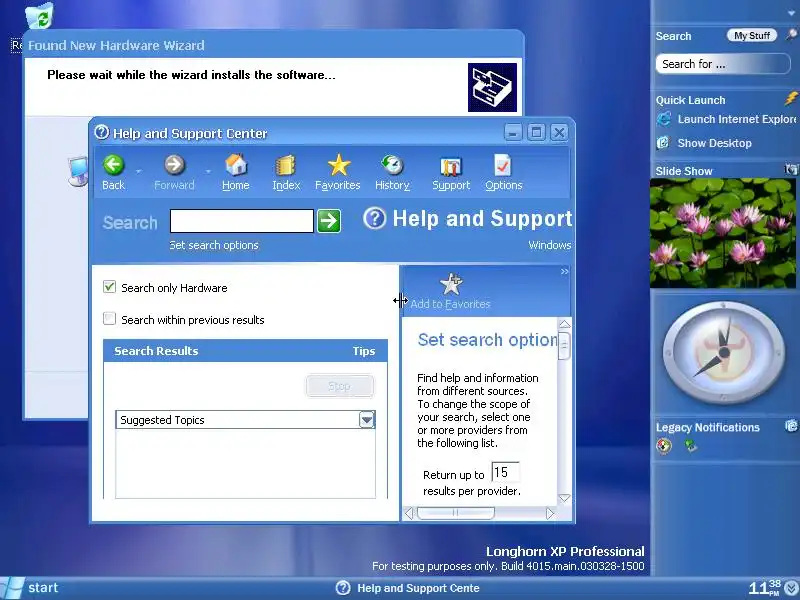Viewport: 800px width, 600px height.
Task: Click Launch Internet Explorer label
Action: pyautogui.click(x=737, y=119)
